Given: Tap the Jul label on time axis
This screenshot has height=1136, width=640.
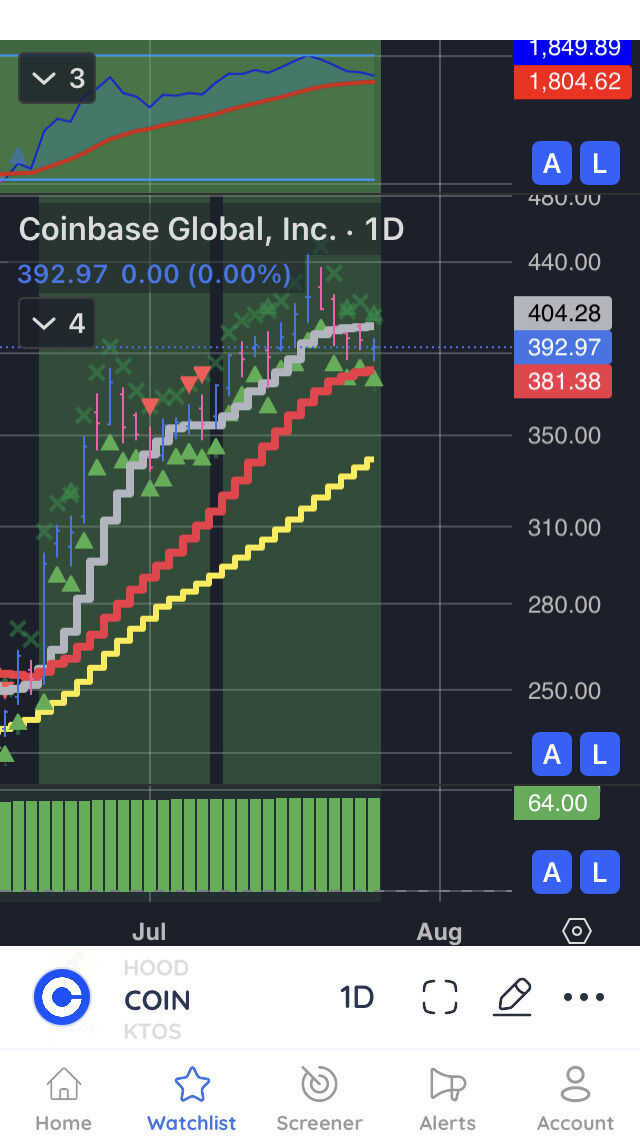Looking at the screenshot, I should (149, 932).
